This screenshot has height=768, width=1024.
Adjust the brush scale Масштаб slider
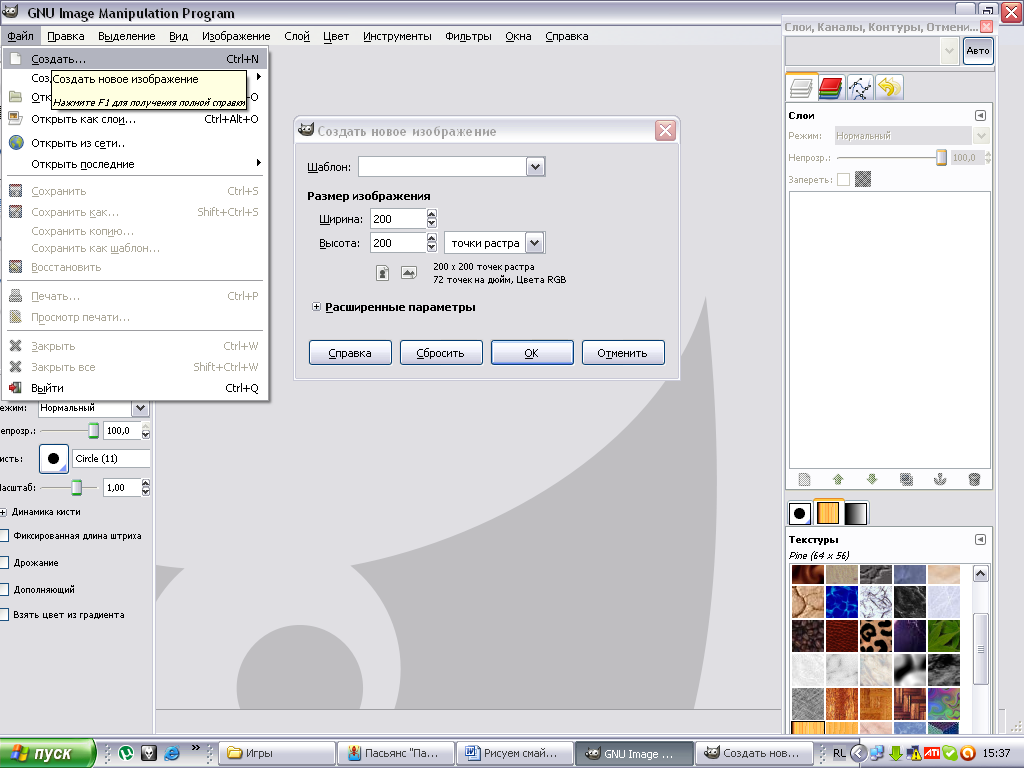76,487
